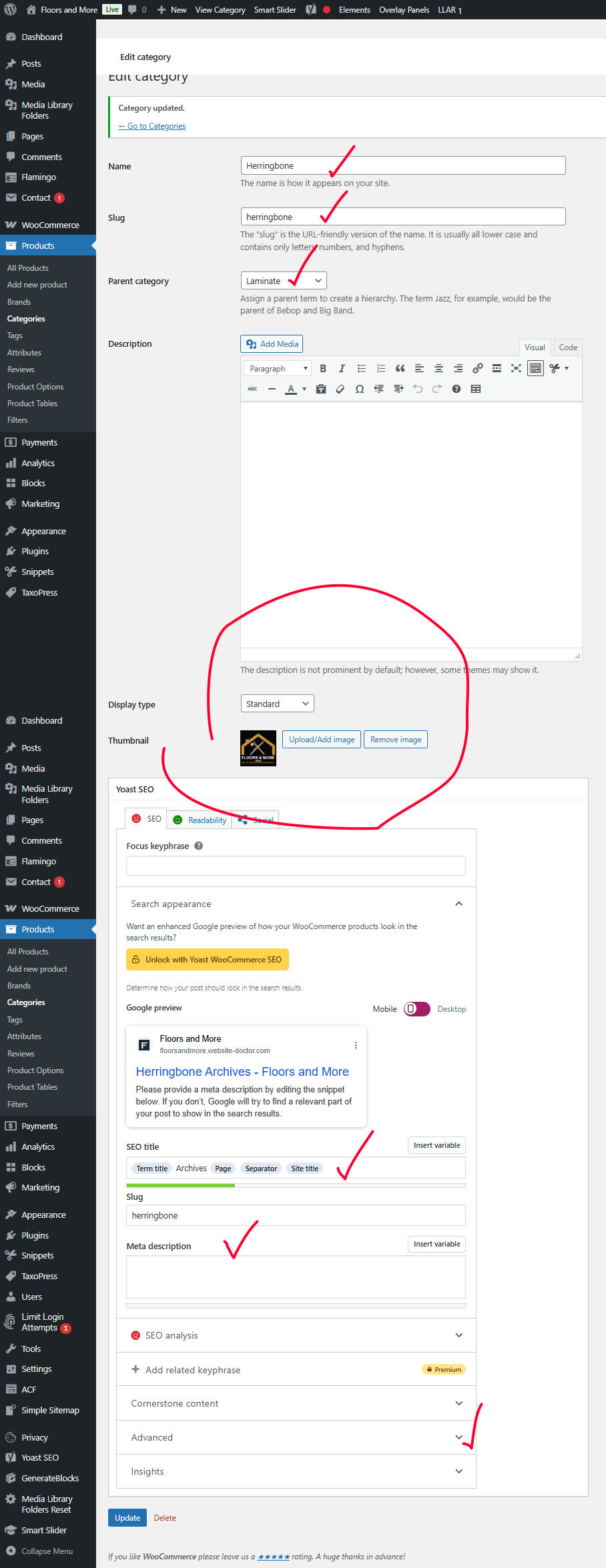Align text right in editor
The width and height of the screenshot is (606, 1568).
pos(458,368)
